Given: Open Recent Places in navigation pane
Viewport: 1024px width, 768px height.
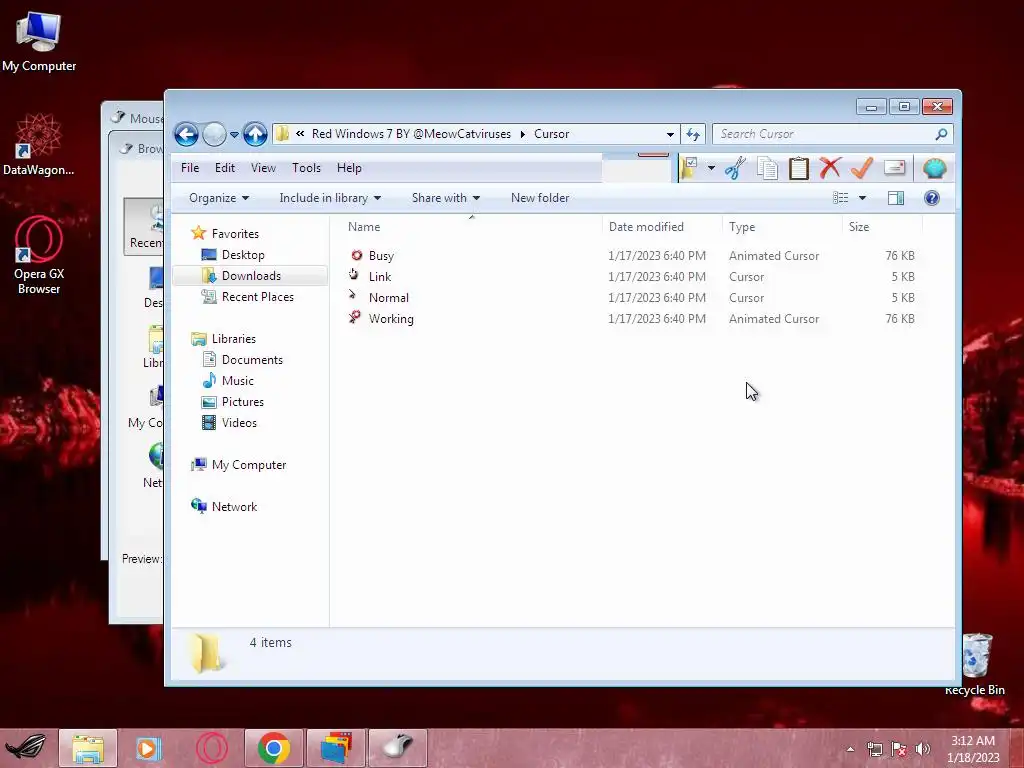Looking at the screenshot, I should point(257,296).
